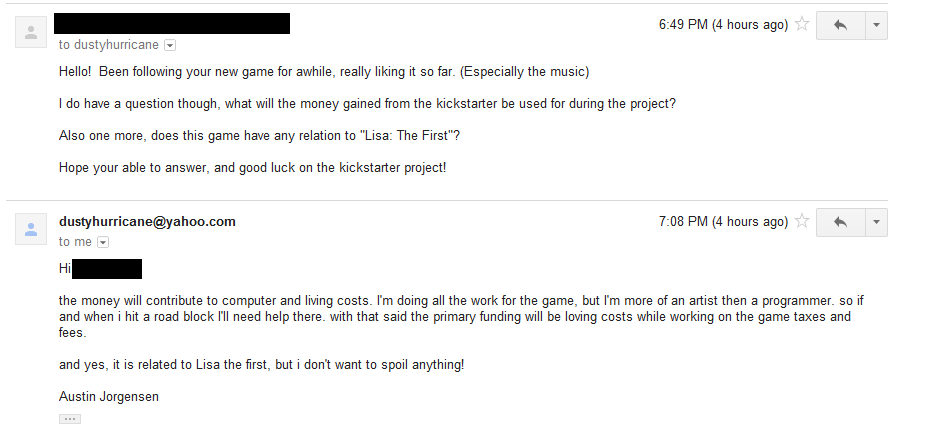Click the 'to me' recipient text
The height and width of the screenshot is (438, 949).
pos(75,241)
